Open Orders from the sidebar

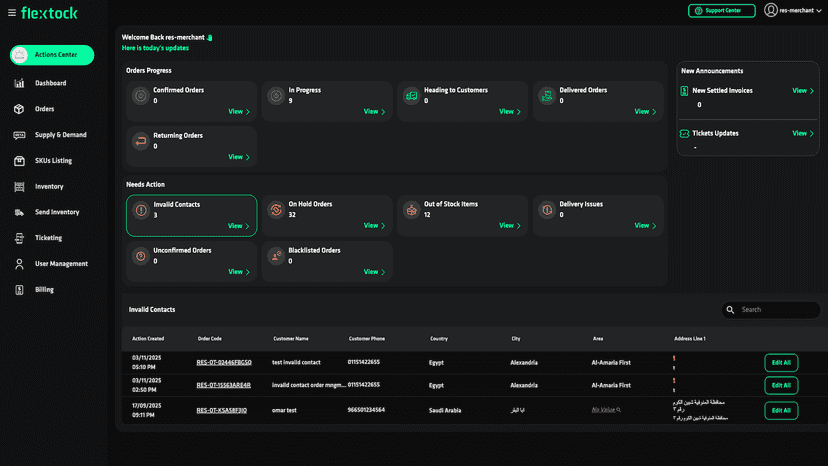click(x=44, y=109)
